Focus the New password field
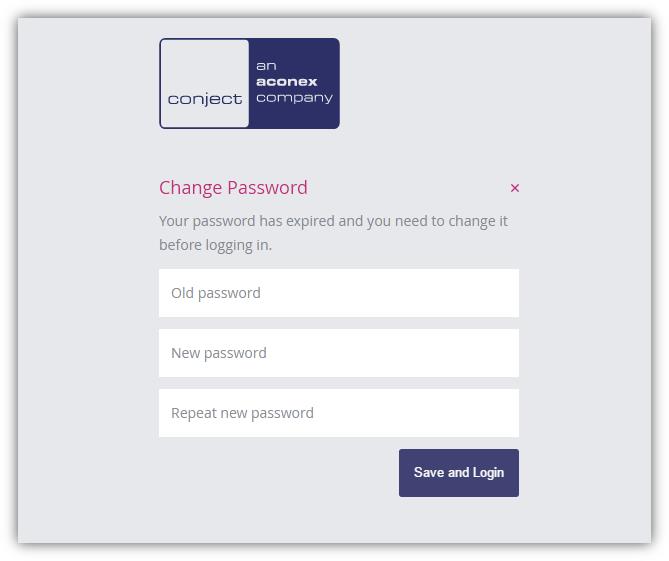 tap(338, 353)
